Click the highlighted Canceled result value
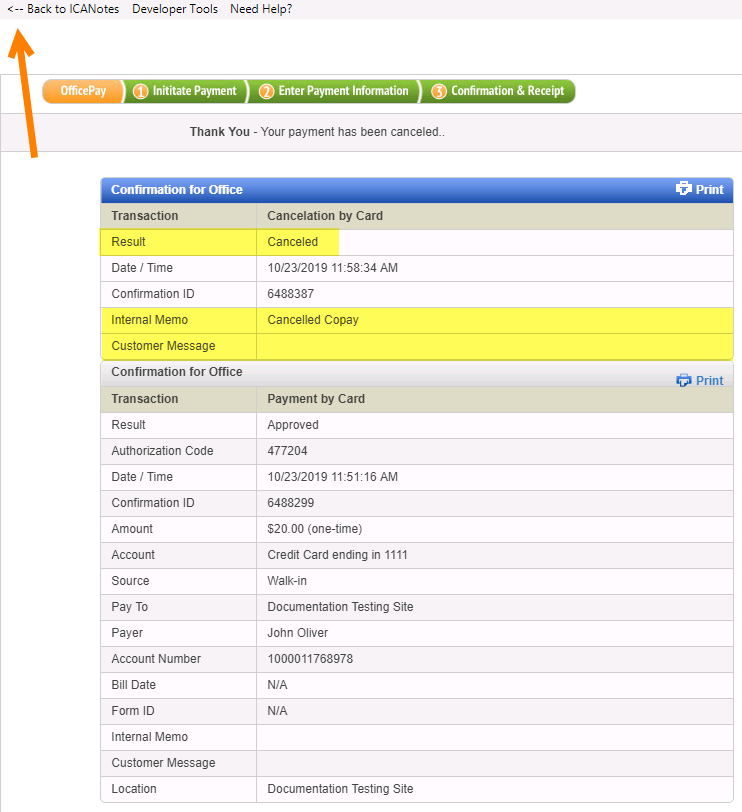The height and width of the screenshot is (812, 742). tap(292, 242)
